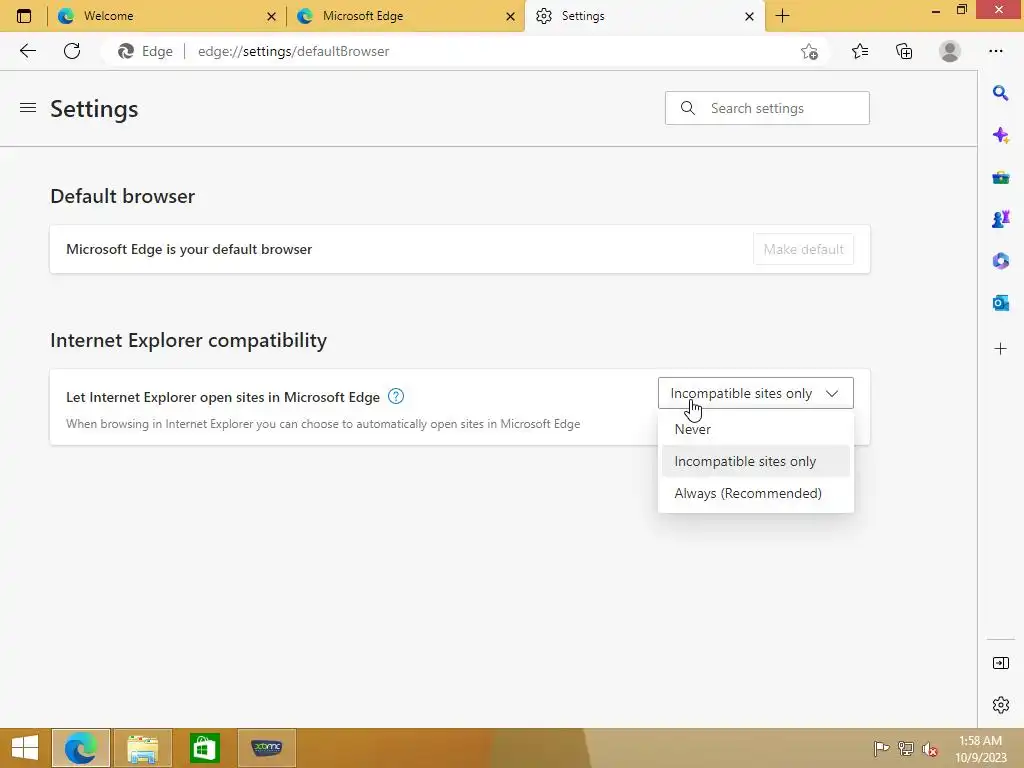Open Action Center flag tray icon
Image resolution: width=1024 pixels, height=768 pixels.
click(x=881, y=748)
